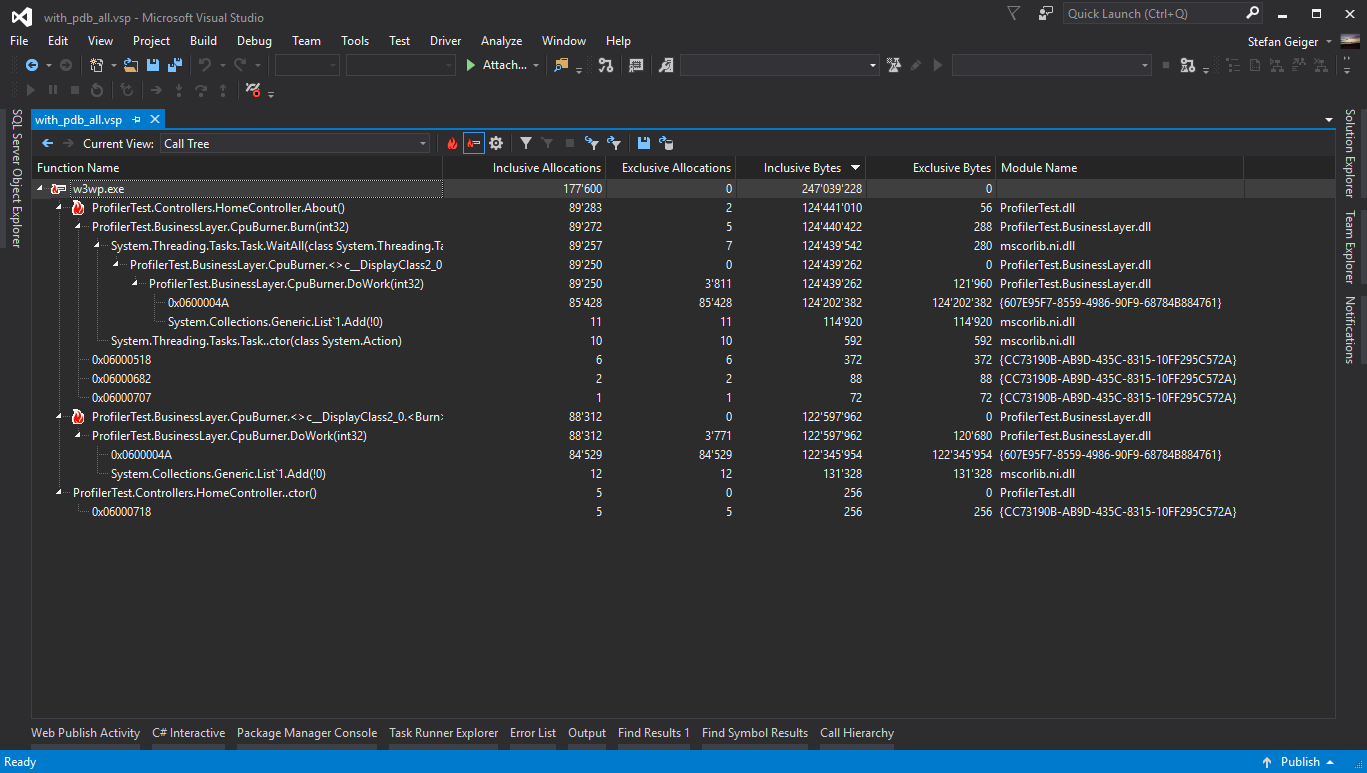
Task: Open the Debug menu
Action: (x=254, y=41)
